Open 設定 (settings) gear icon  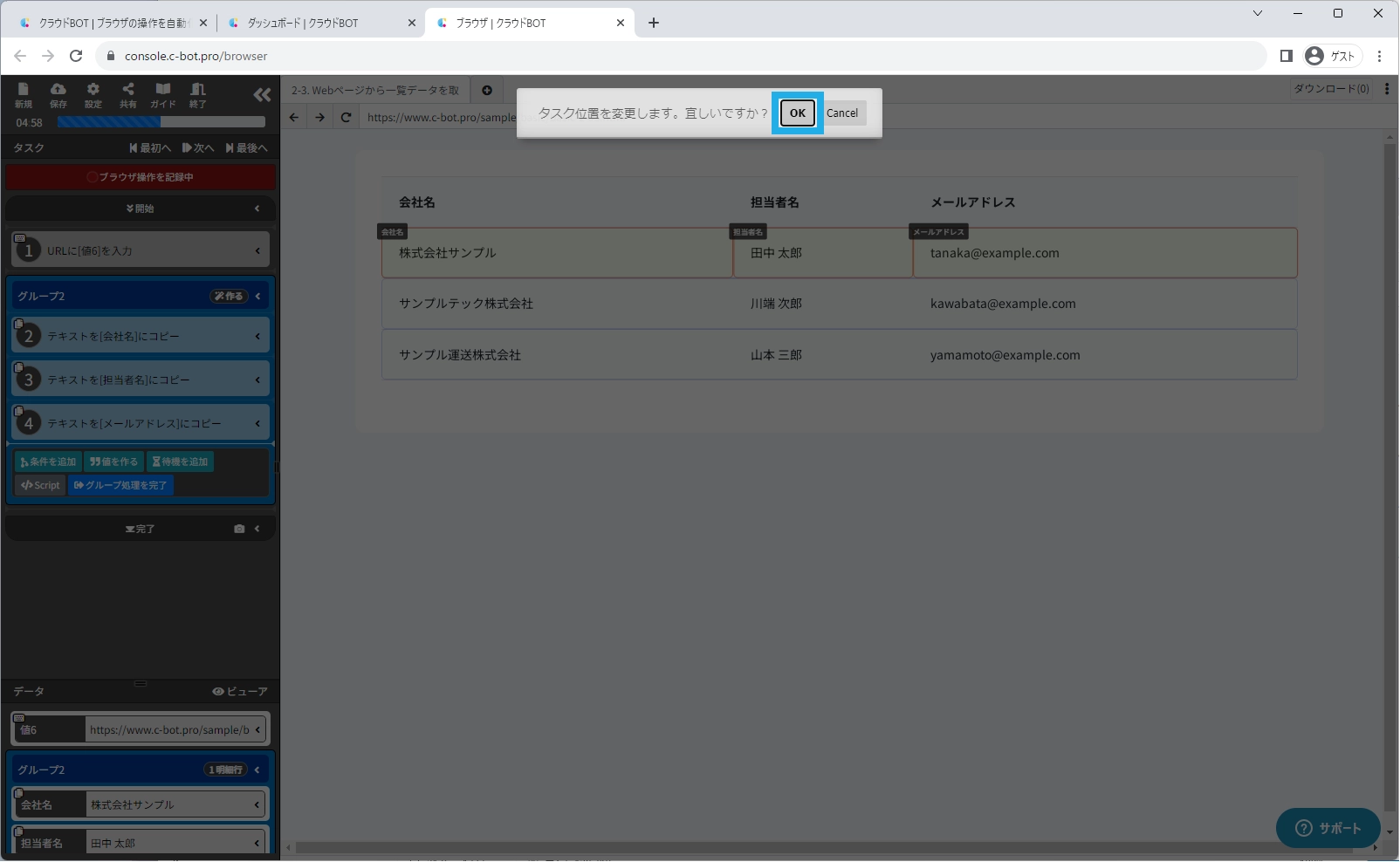(x=93, y=94)
